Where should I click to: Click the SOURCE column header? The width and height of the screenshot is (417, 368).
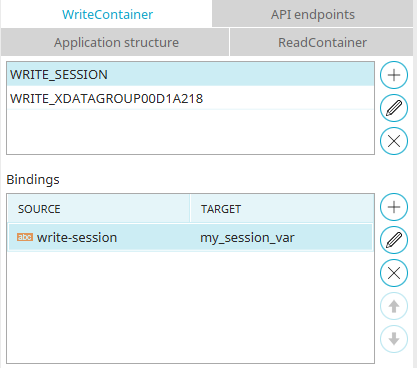point(99,209)
